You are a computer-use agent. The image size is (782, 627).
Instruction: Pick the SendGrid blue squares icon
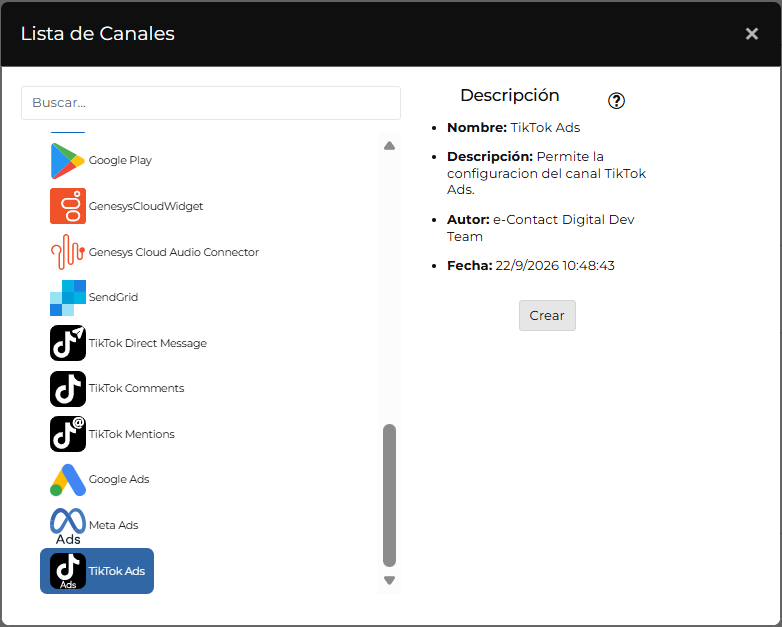tap(68, 298)
